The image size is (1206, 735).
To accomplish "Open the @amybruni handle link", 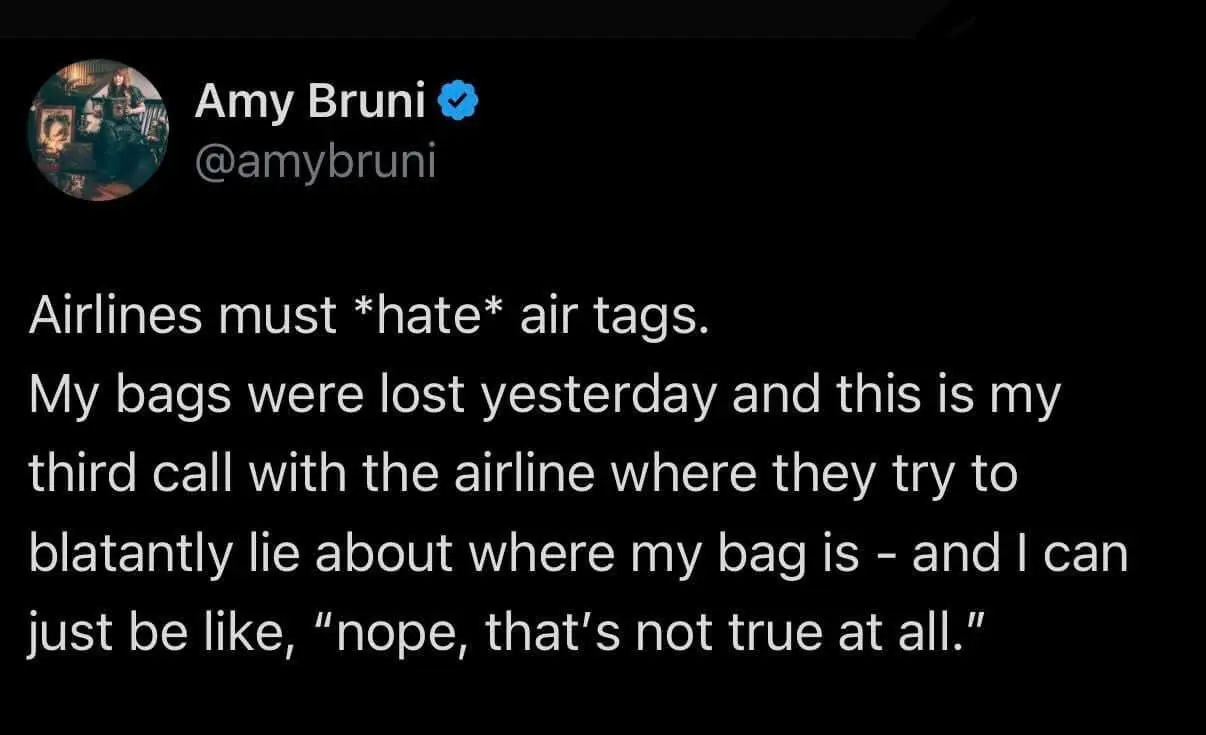I will point(316,159).
